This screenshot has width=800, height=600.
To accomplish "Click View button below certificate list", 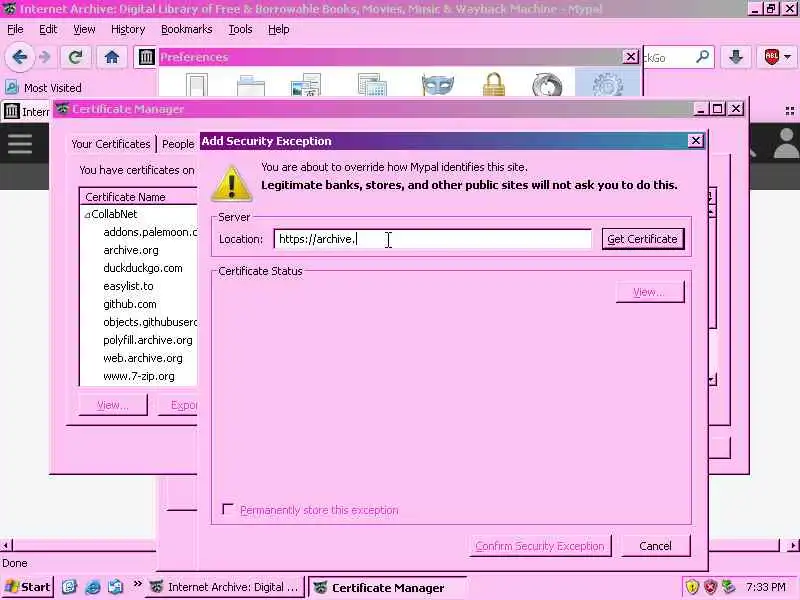I will 113,405.
